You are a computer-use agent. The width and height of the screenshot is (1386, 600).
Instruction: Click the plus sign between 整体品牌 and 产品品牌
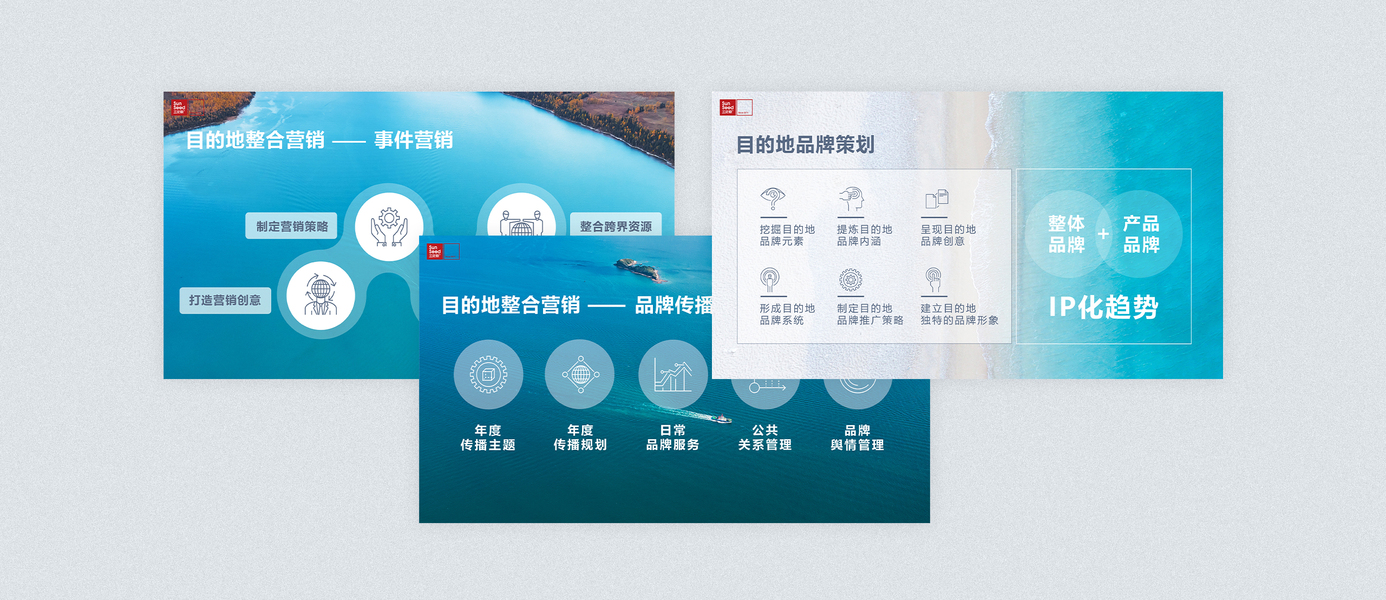[1104, 235]
